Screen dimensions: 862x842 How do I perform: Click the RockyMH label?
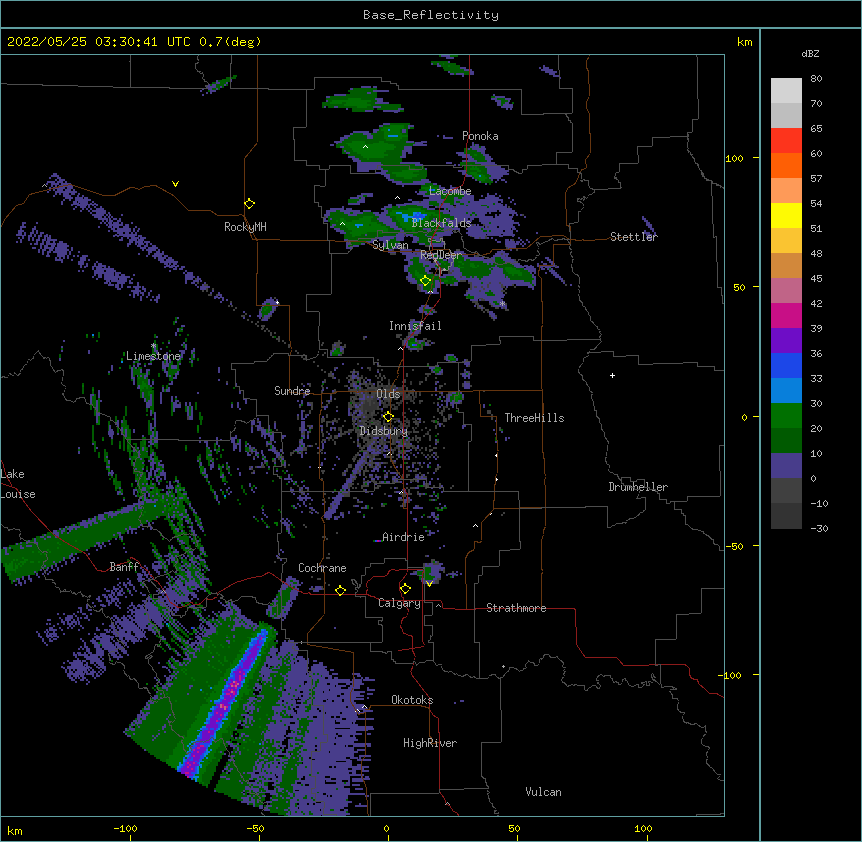tap(245, 227)
